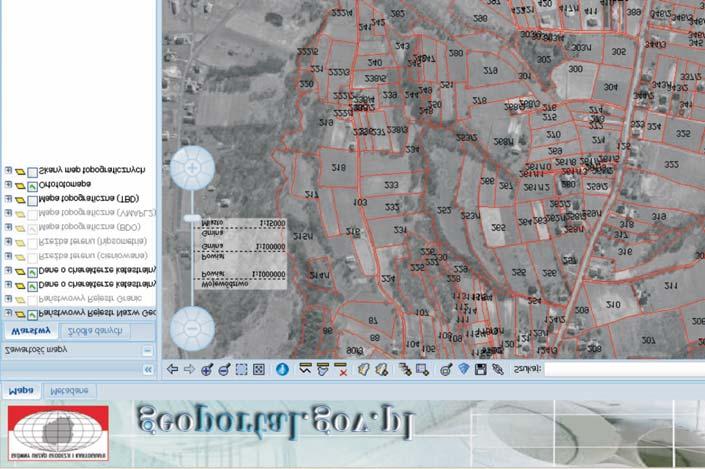Image resolution: width=705 pixels, height=469 pixels.
Task: Select the Miasto 1:15000 scale level
Action: 243,223
